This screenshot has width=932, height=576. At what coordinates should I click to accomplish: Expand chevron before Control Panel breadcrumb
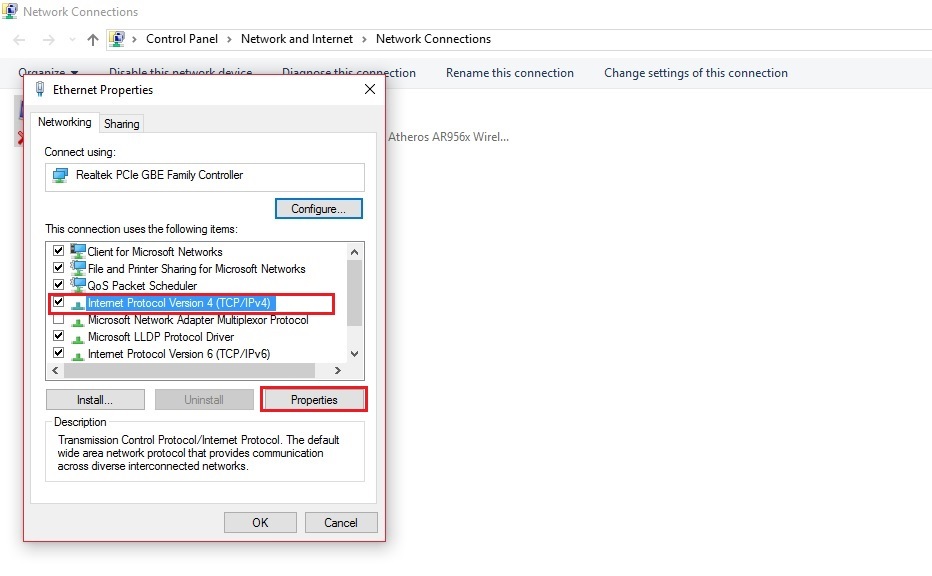pyautogui.click(x=134, y=40)
